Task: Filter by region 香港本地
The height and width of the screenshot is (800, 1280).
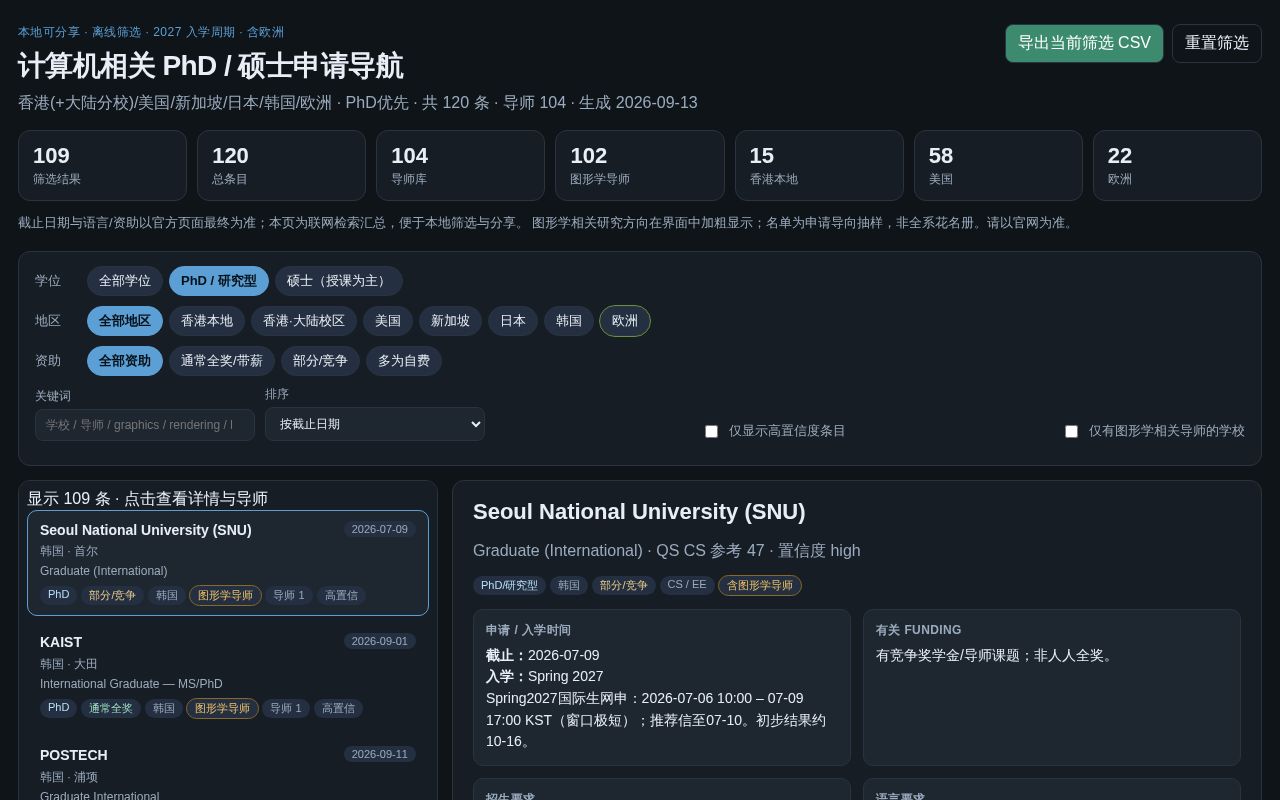Action: [x=207, y=321]
